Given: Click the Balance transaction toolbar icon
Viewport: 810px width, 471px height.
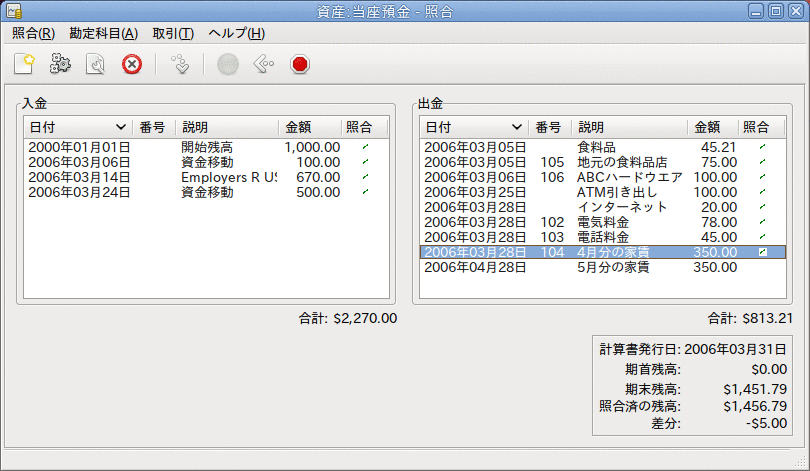Looking at the screenshot, I should point(96,65).
